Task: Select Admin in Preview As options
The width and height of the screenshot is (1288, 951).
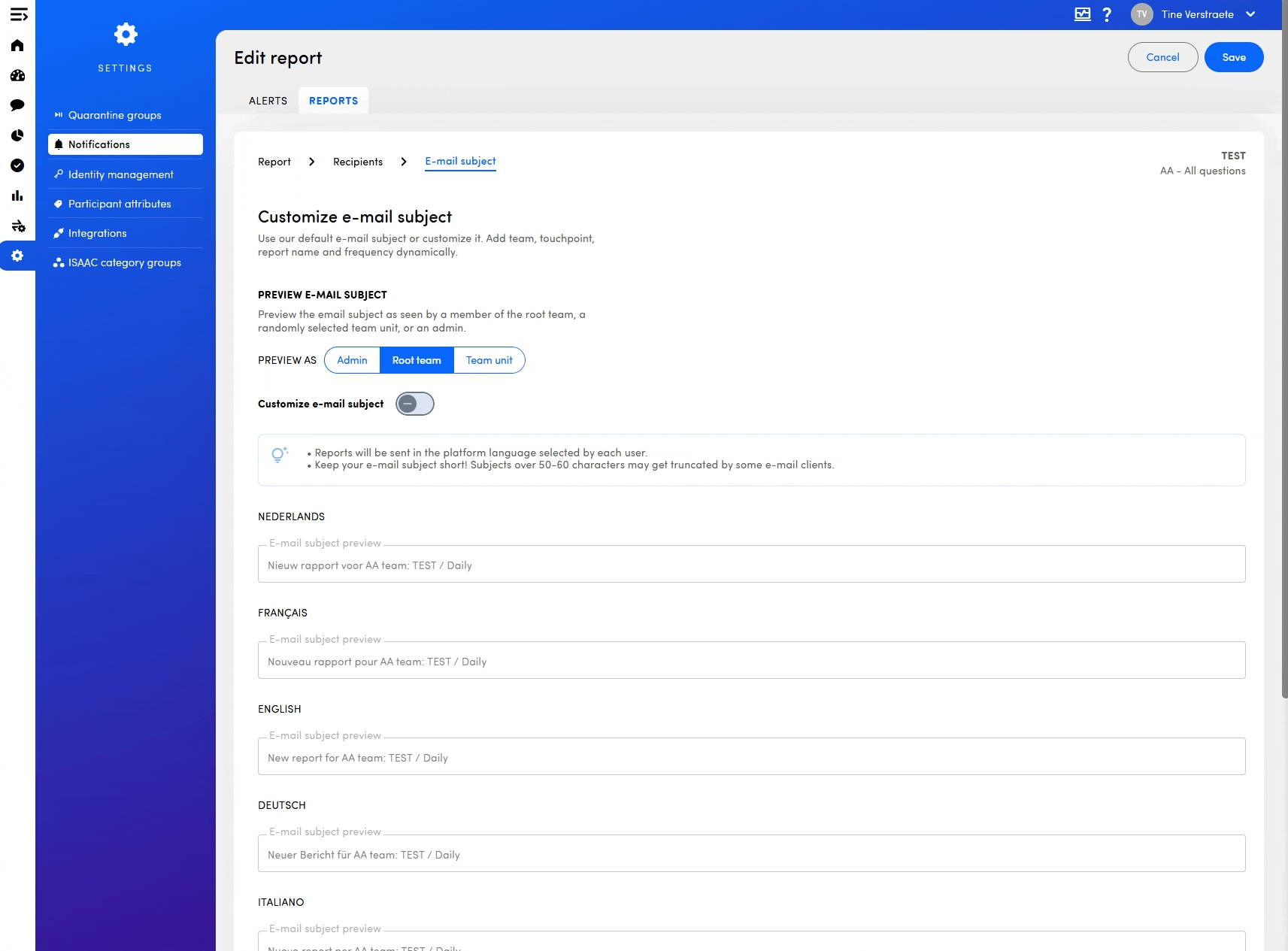Action: tap(352, 360)
